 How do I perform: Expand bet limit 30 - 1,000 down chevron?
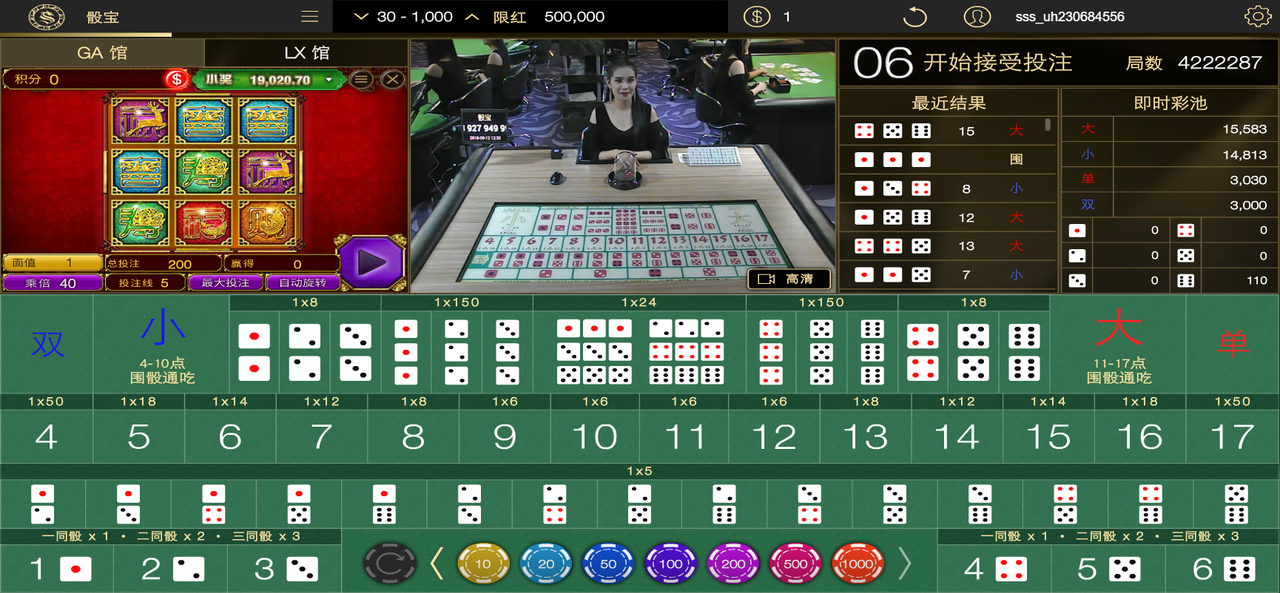click(x=361, y=17)
